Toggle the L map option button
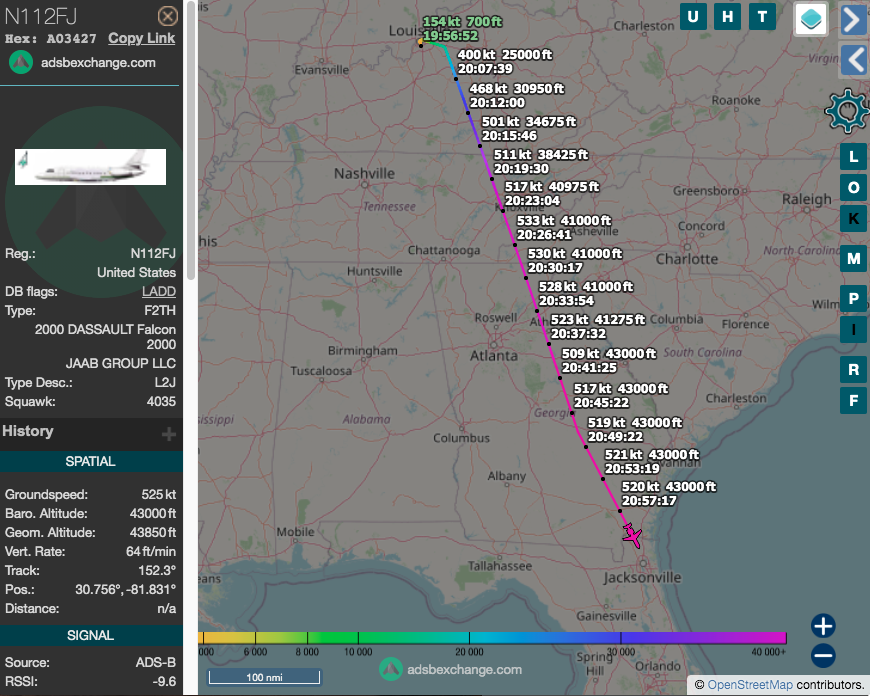 853,157
